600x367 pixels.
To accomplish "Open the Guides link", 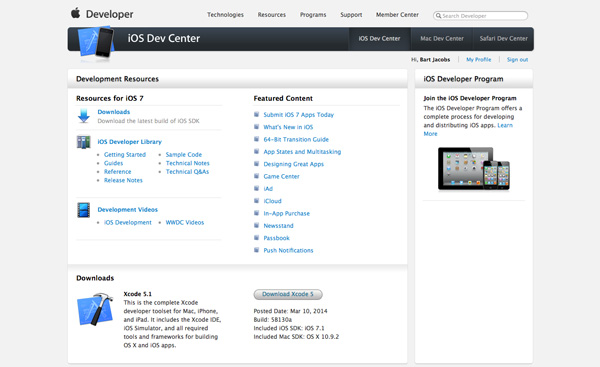I will click(113, 163).
